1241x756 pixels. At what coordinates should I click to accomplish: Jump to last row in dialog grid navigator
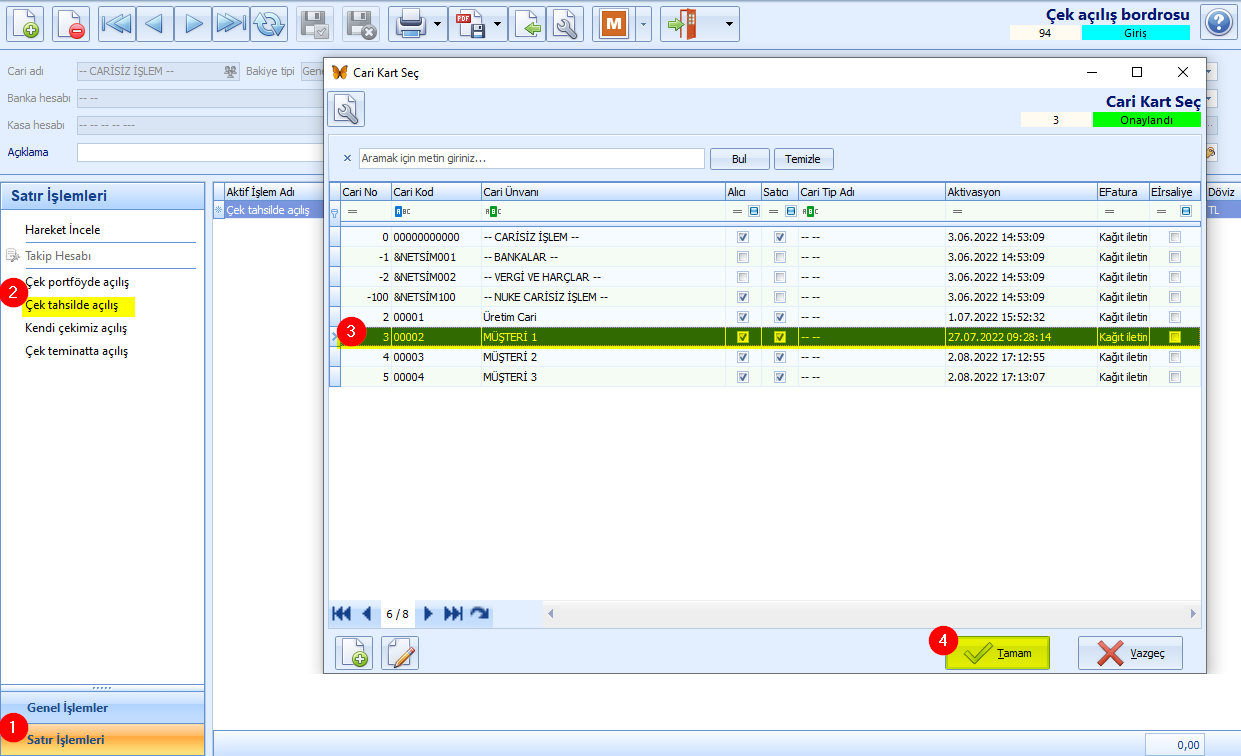coord(453,613)
